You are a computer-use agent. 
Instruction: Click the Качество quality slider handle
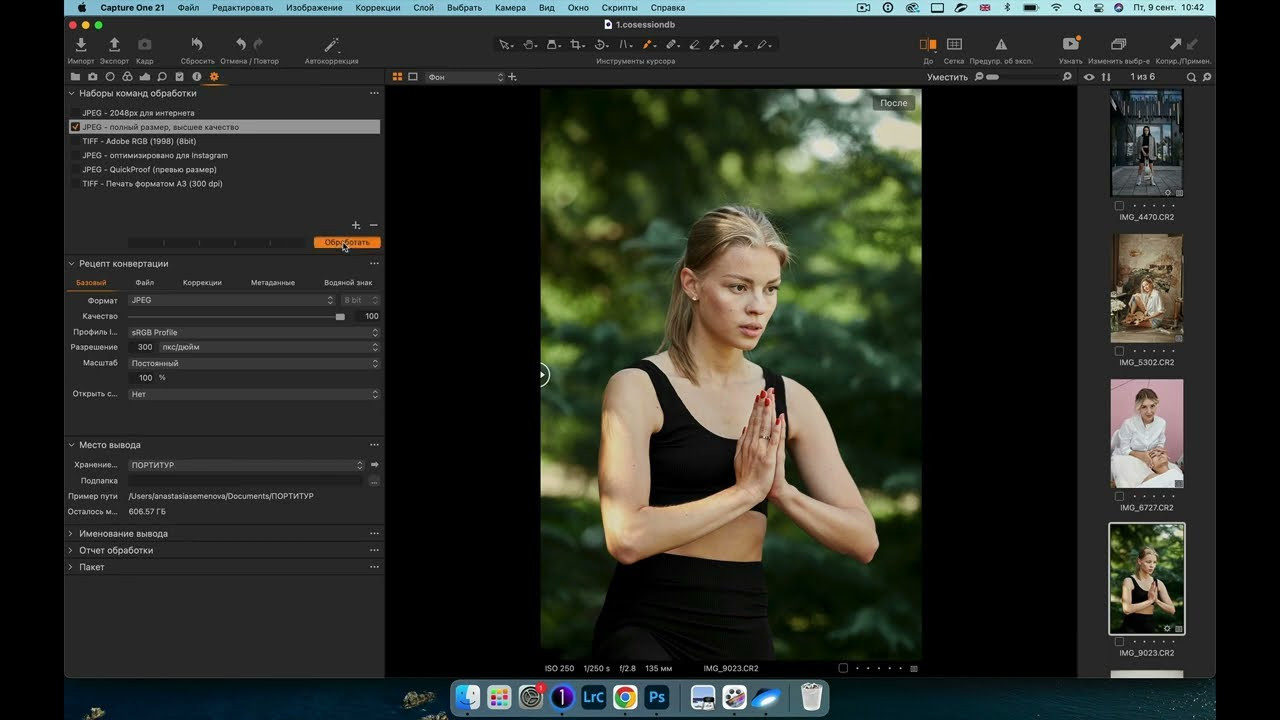pyautogui.click(x=340, y=316)
